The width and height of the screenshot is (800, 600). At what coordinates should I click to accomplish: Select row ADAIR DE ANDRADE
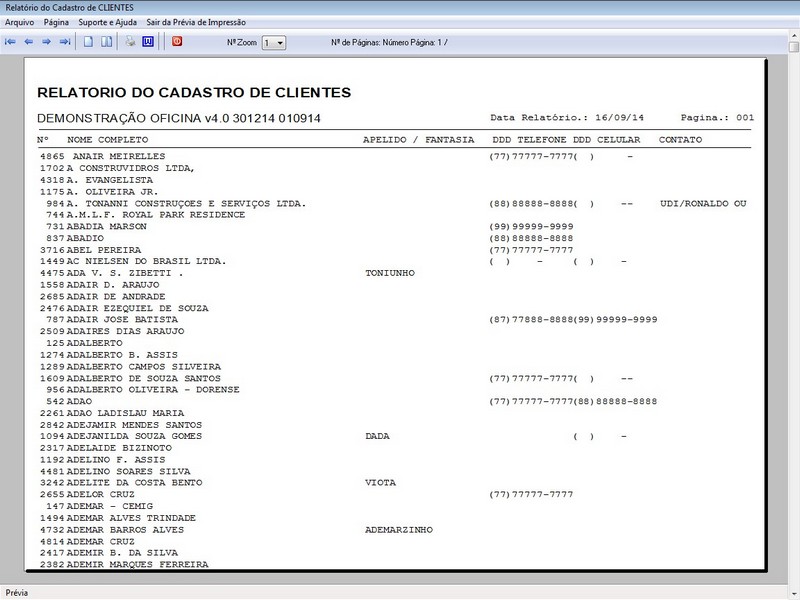[x=393, y=296]
